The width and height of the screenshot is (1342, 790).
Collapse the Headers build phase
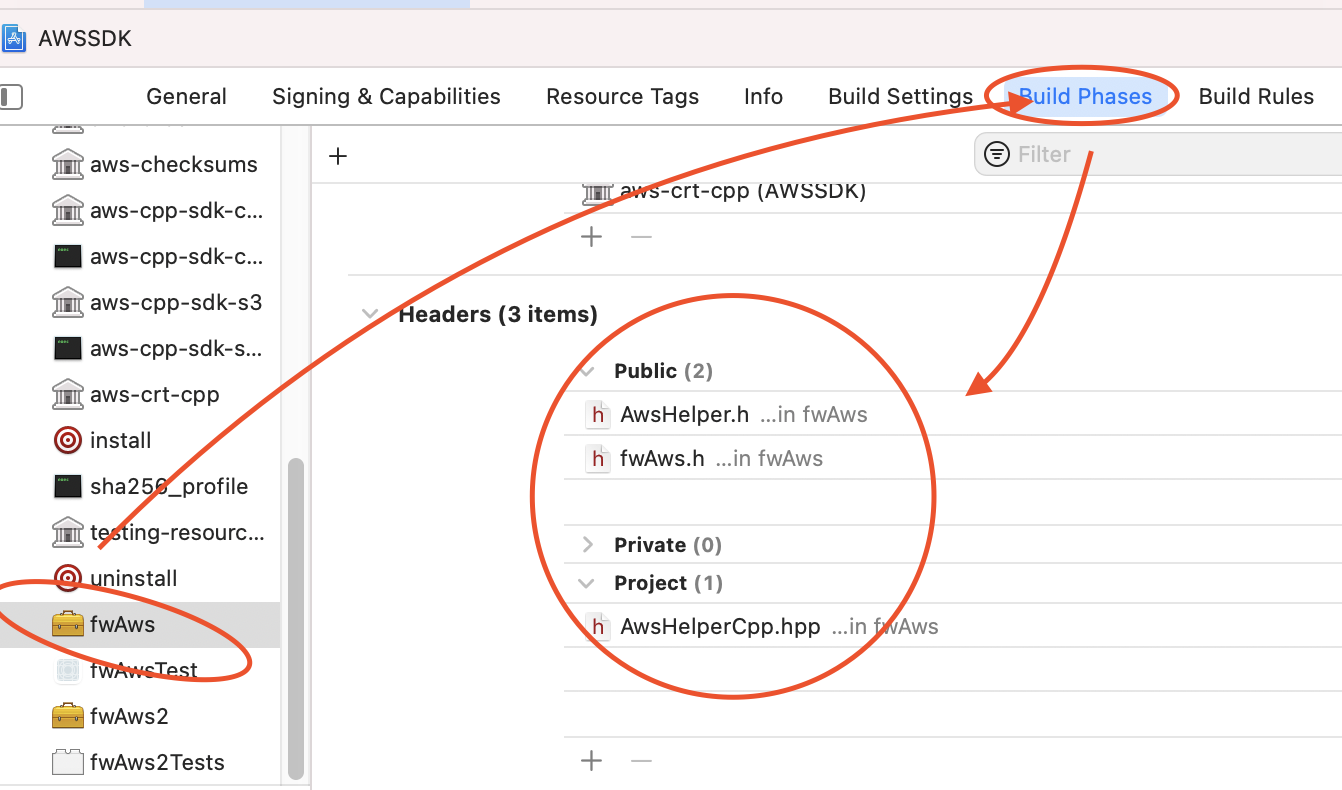tap(371, 313)
